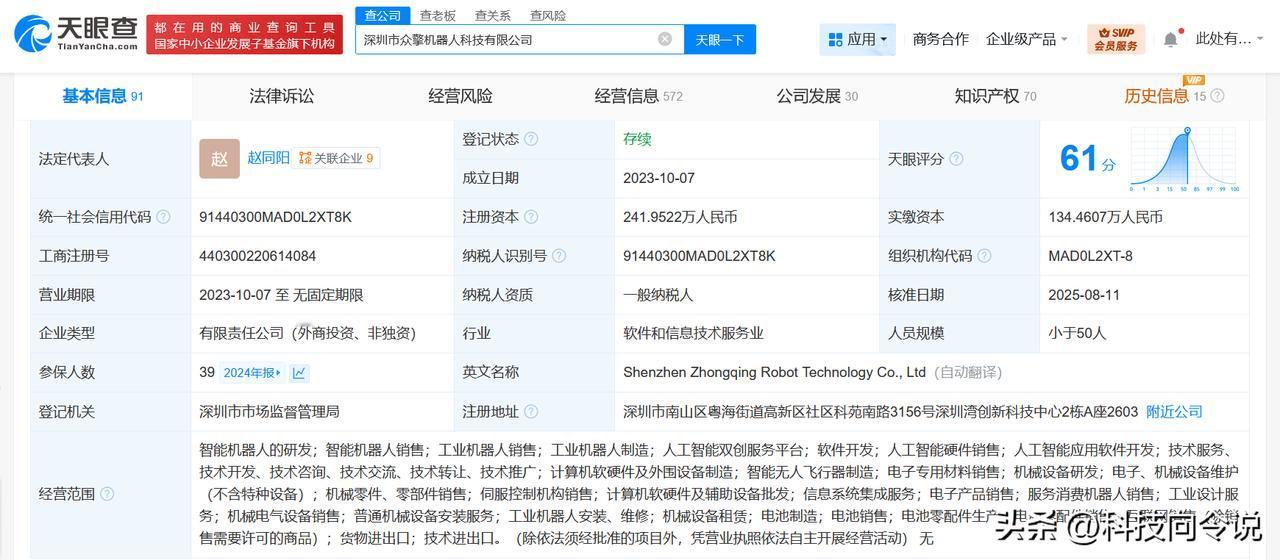Open the insured-count trend chart icon
Viewport: 1280px width, 560px height.
299,373
